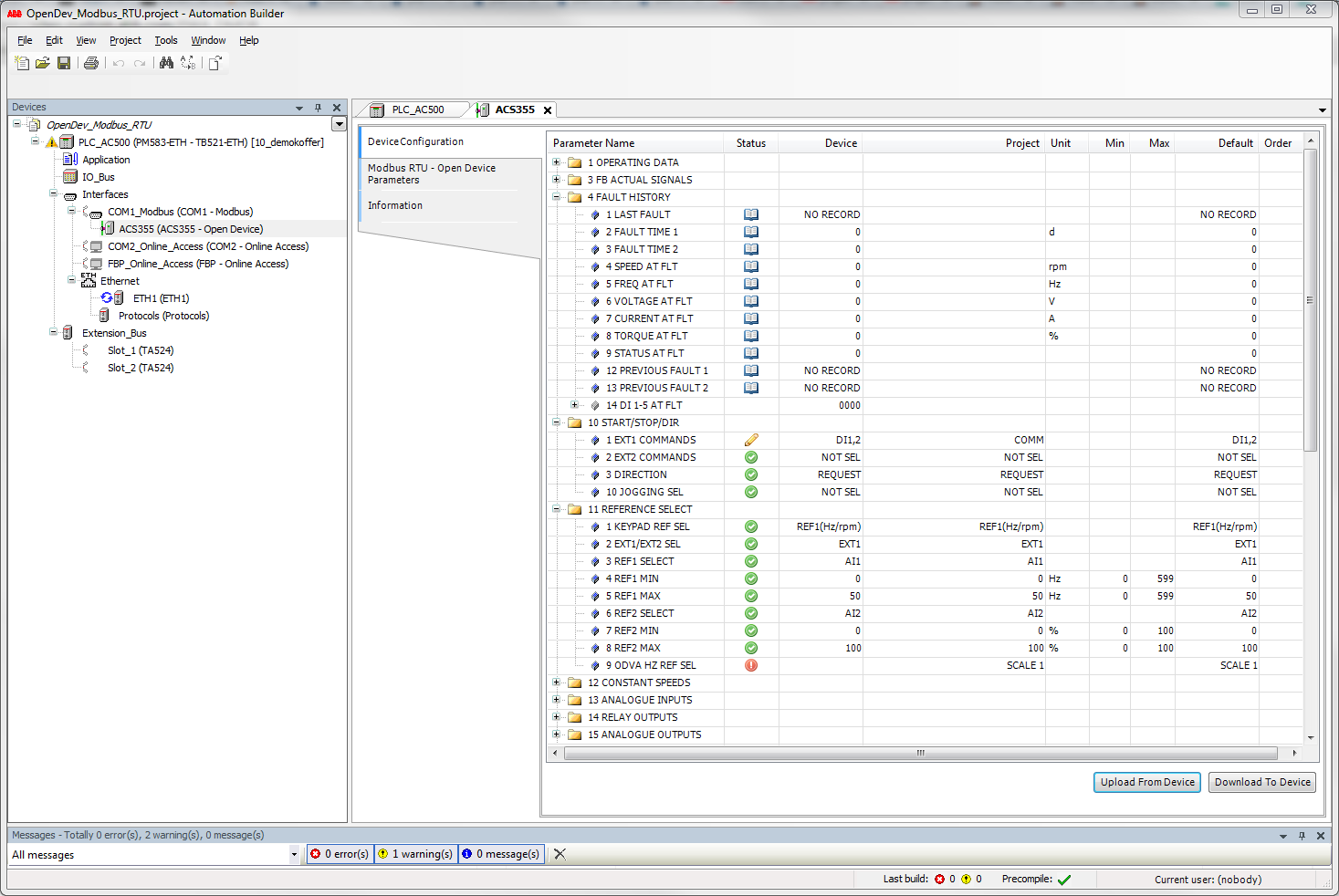Expand the 3 FB ACTUAL SIGNALS group
The image size is (1339, 896).
(557, 180)
